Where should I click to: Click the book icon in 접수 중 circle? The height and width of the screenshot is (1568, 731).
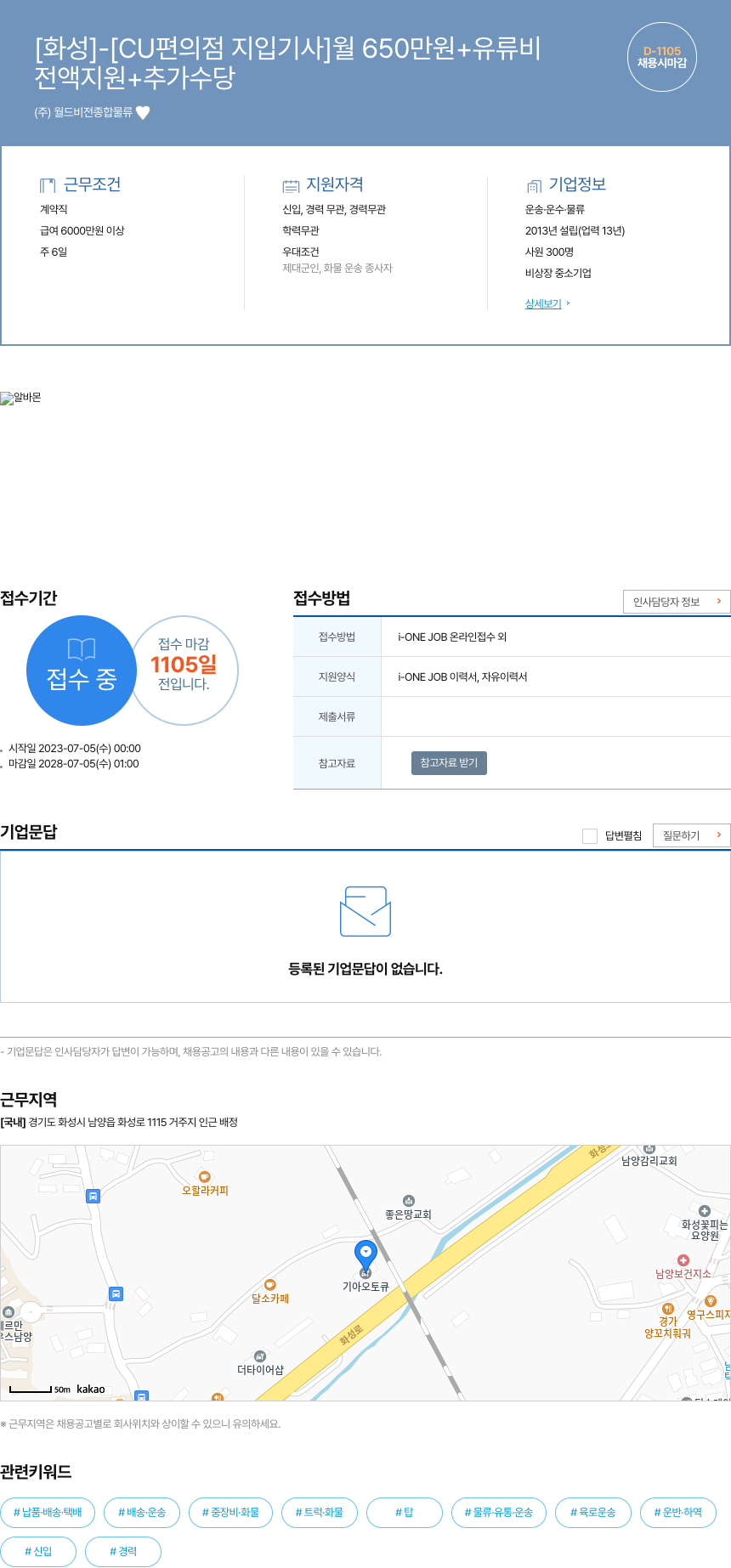[82, 649]
